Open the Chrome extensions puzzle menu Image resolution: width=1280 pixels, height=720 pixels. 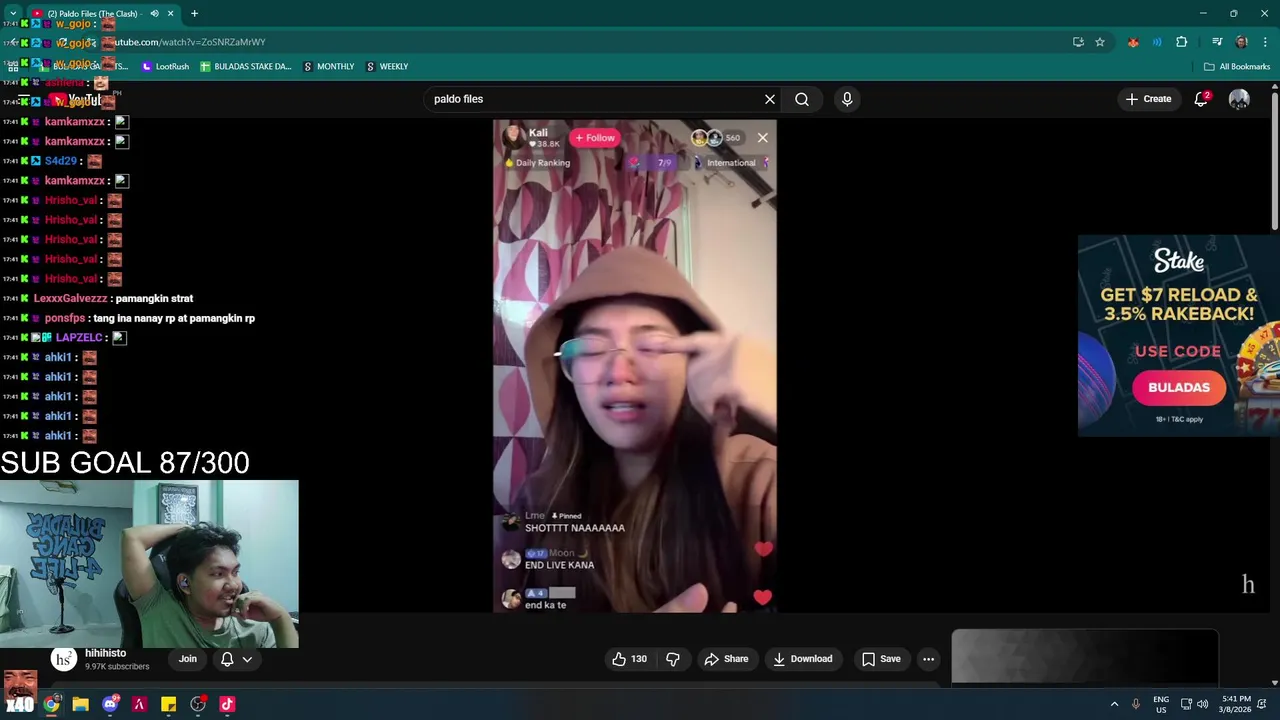click(1182, 42)
